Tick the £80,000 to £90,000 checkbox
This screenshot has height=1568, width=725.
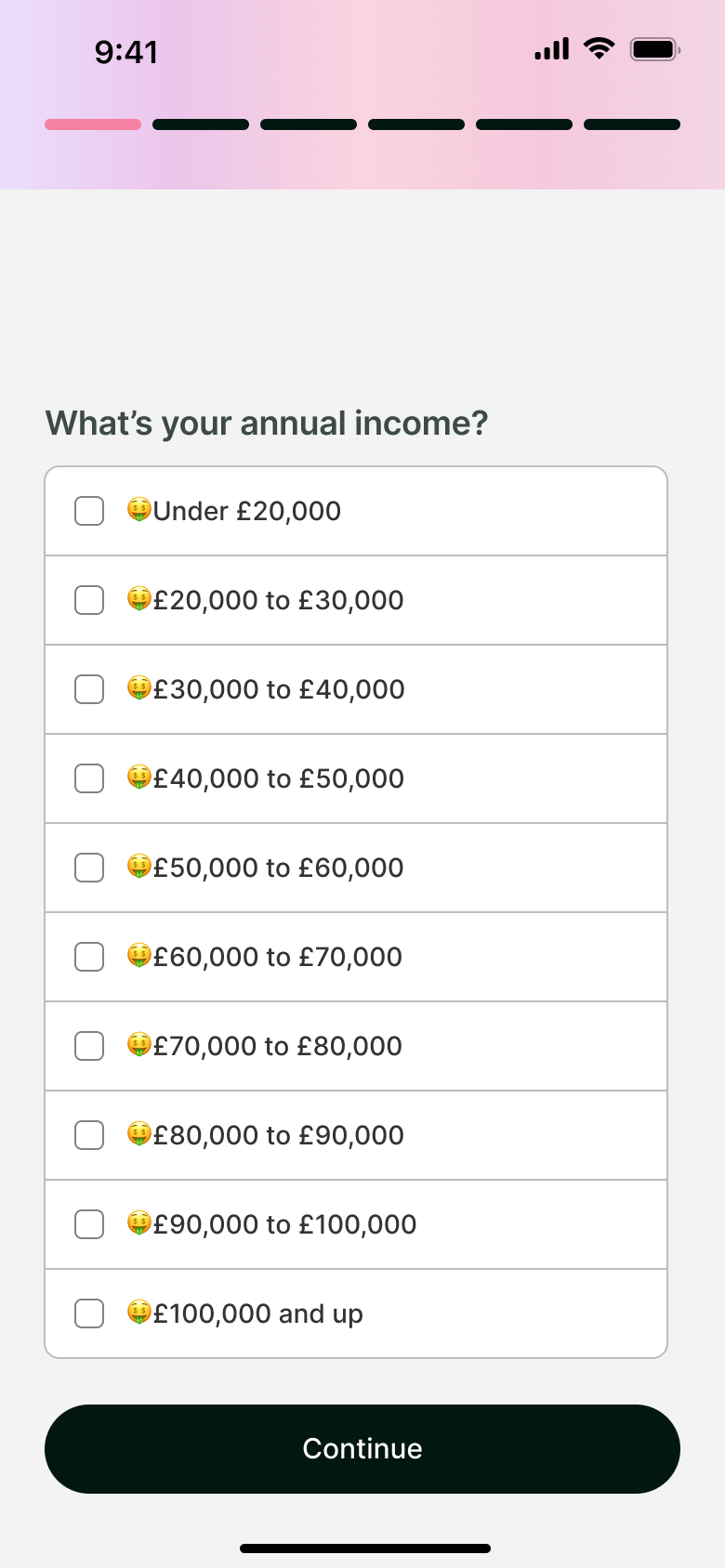coord(89,1135)
